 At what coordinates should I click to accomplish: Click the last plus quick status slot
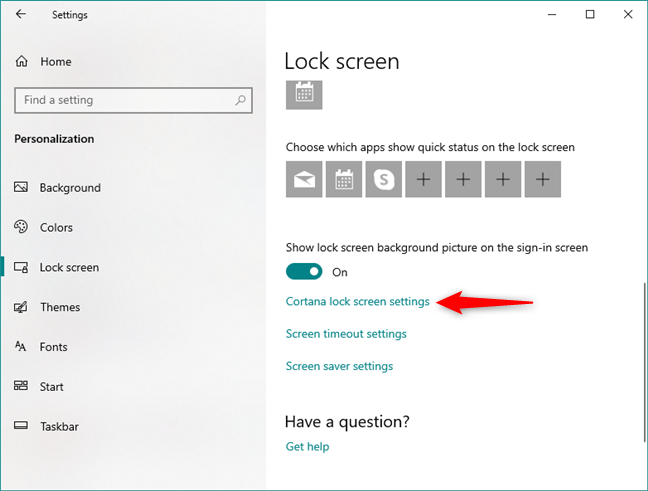pyautogui.click(x=542, y=180)
